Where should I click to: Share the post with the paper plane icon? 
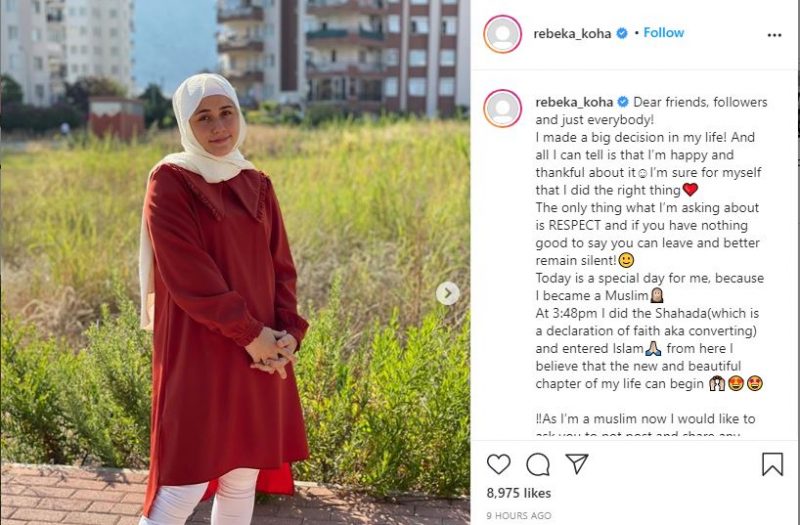(577, 464)
